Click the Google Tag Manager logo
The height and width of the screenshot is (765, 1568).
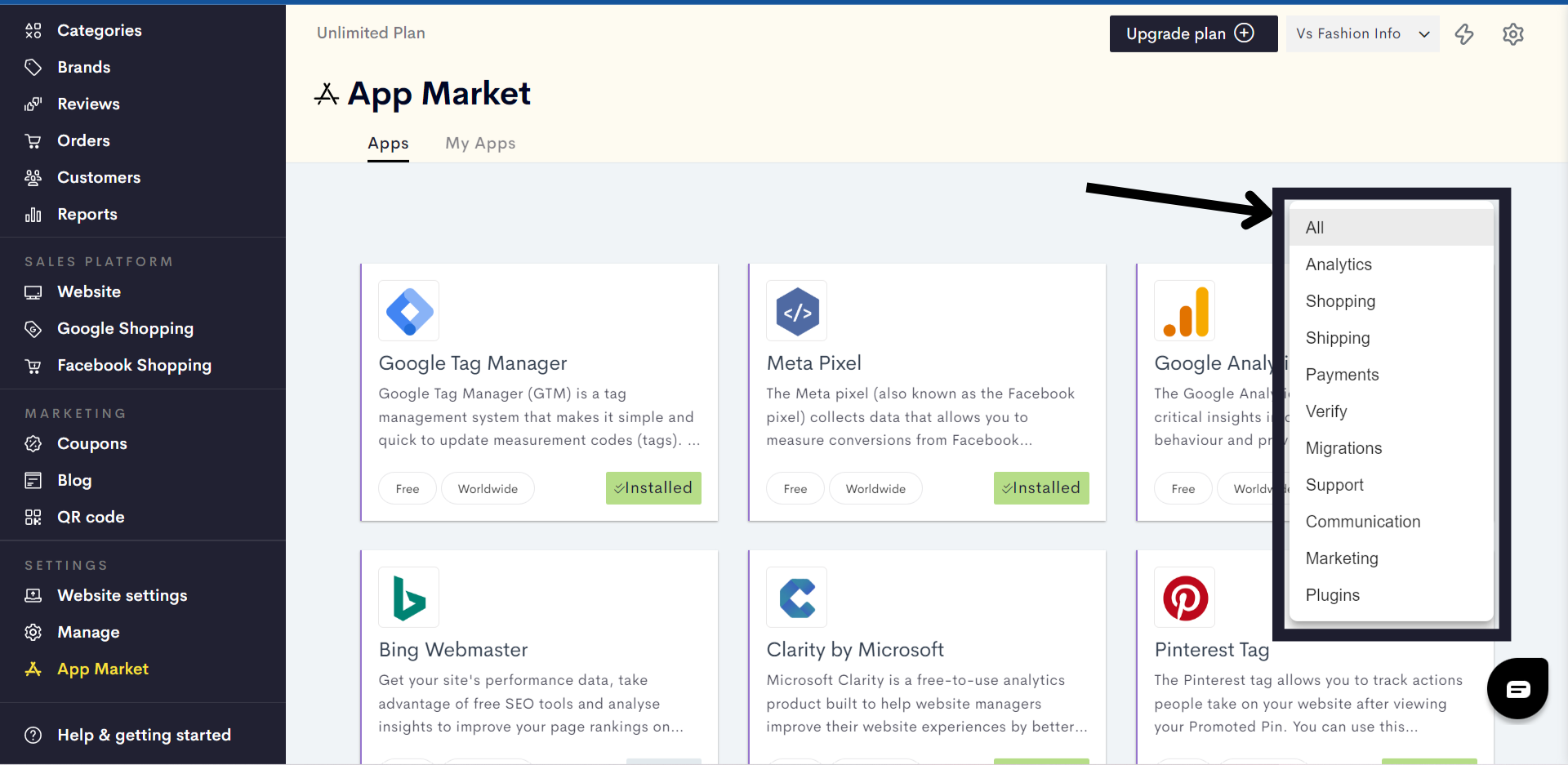(409, 311)
